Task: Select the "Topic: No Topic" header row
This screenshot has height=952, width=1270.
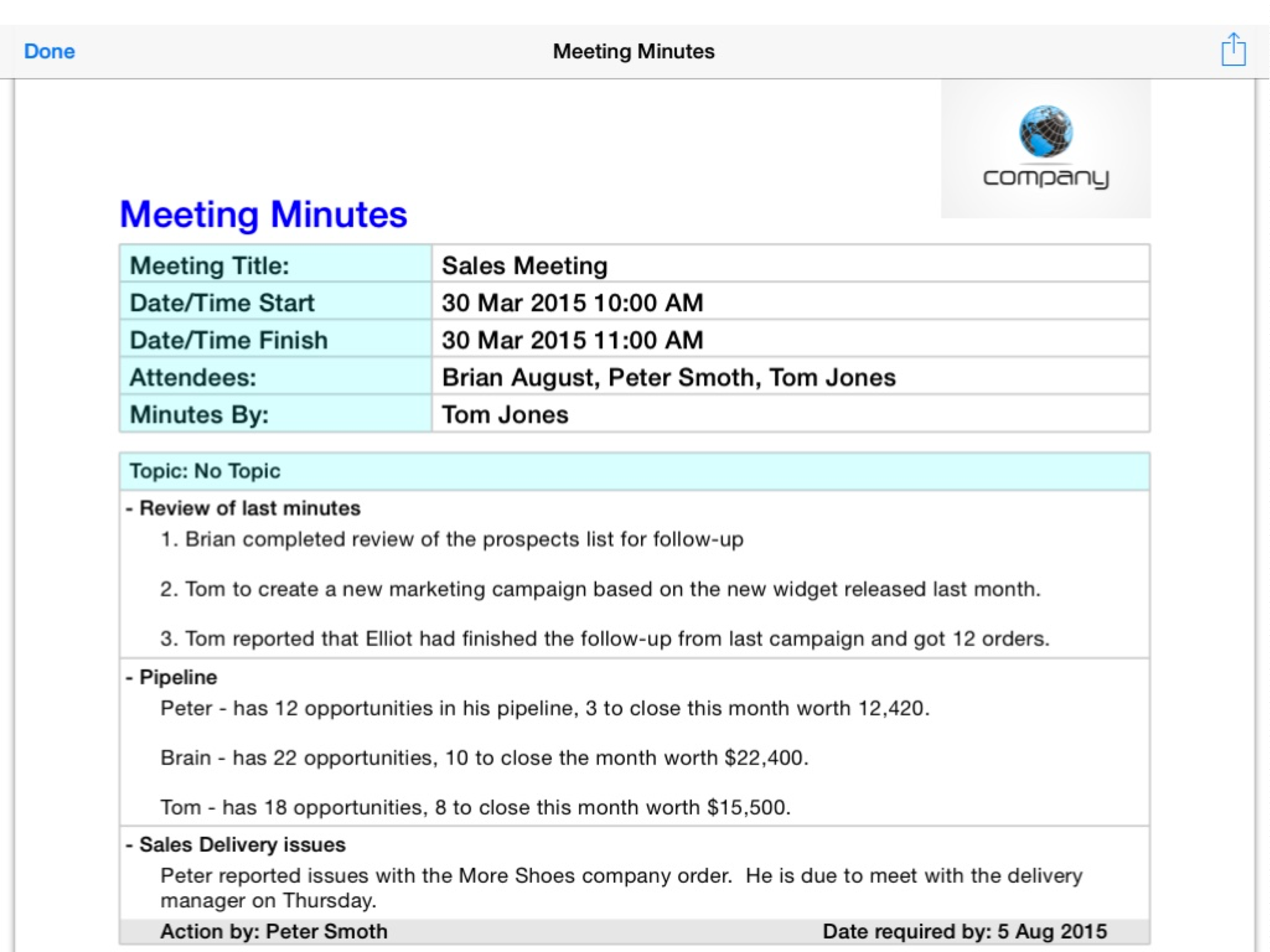Action: click(x=635, y=471)
